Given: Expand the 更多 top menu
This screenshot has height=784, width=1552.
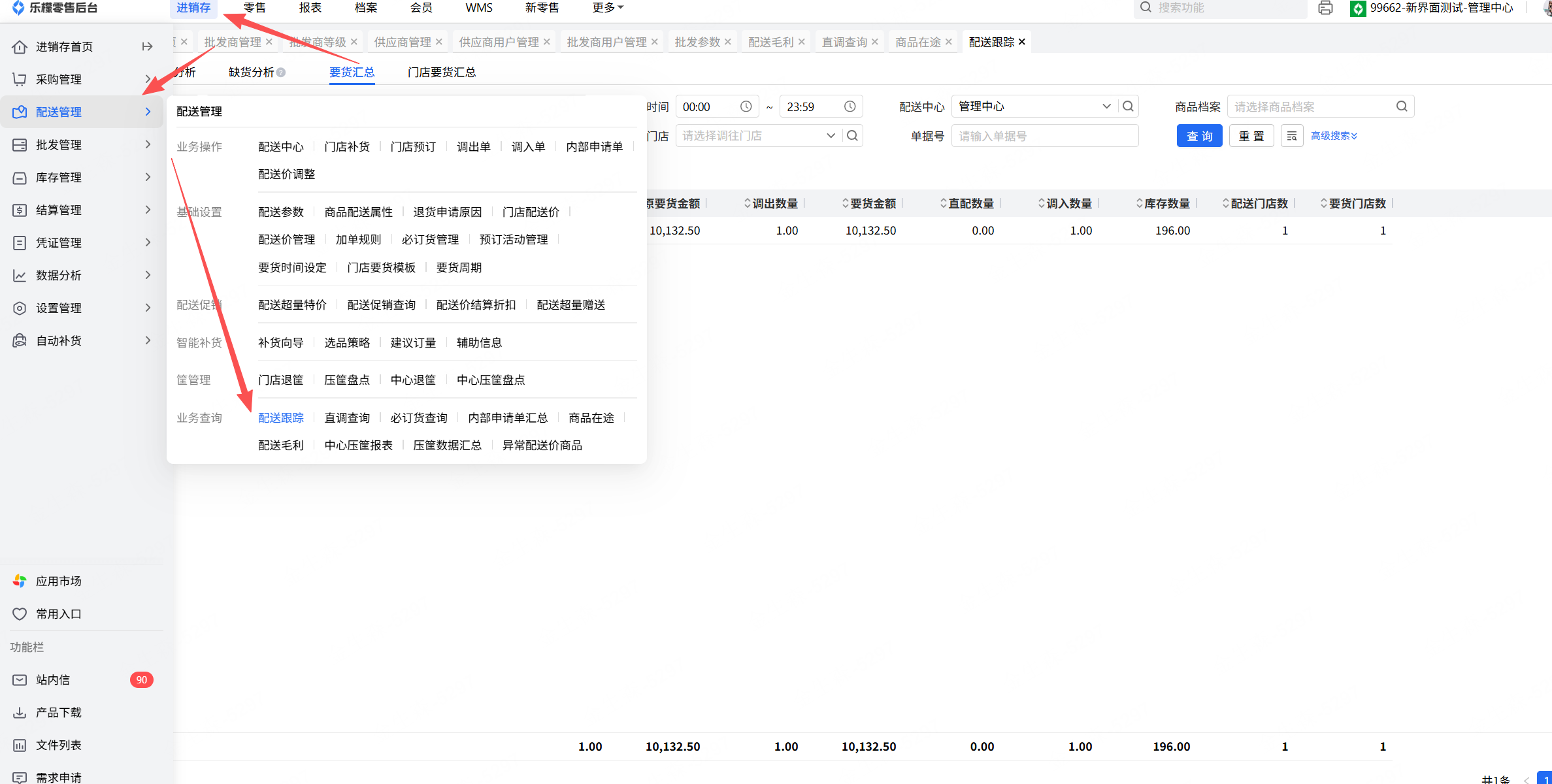Looking at the screenshot, I should 607,8.
